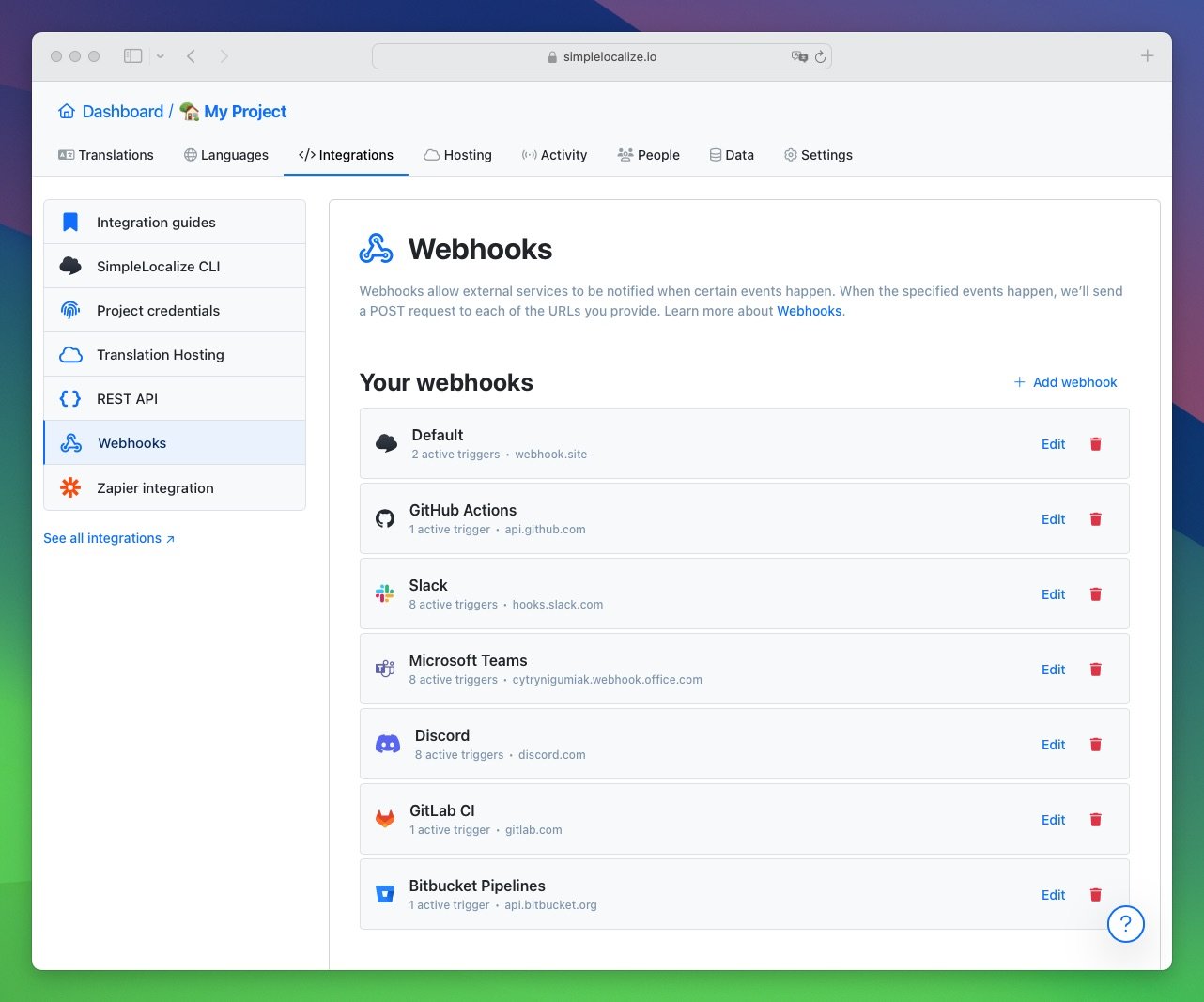Open Zapier integration in sidebar

[175, 488]
